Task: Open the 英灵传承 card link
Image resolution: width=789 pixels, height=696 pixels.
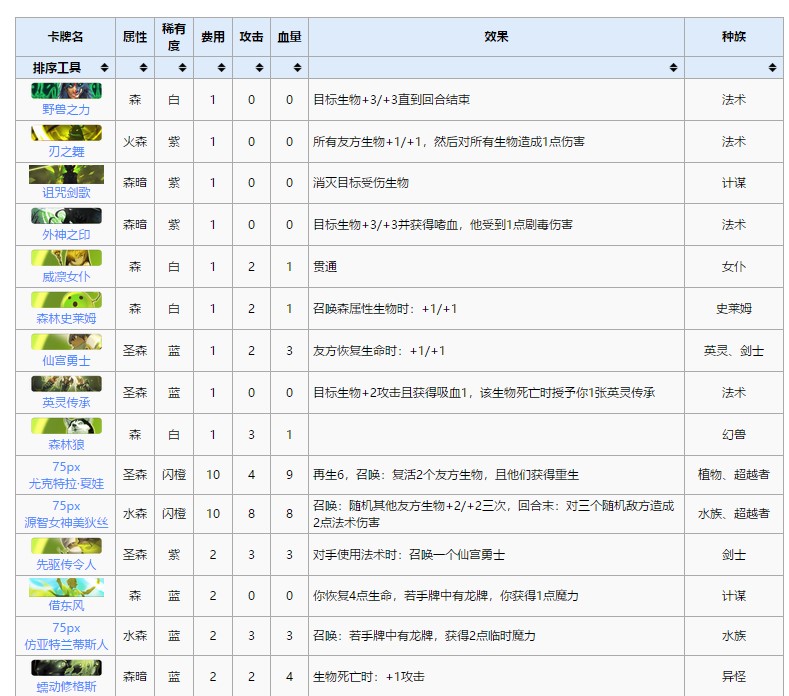Action: pos(66,402)
